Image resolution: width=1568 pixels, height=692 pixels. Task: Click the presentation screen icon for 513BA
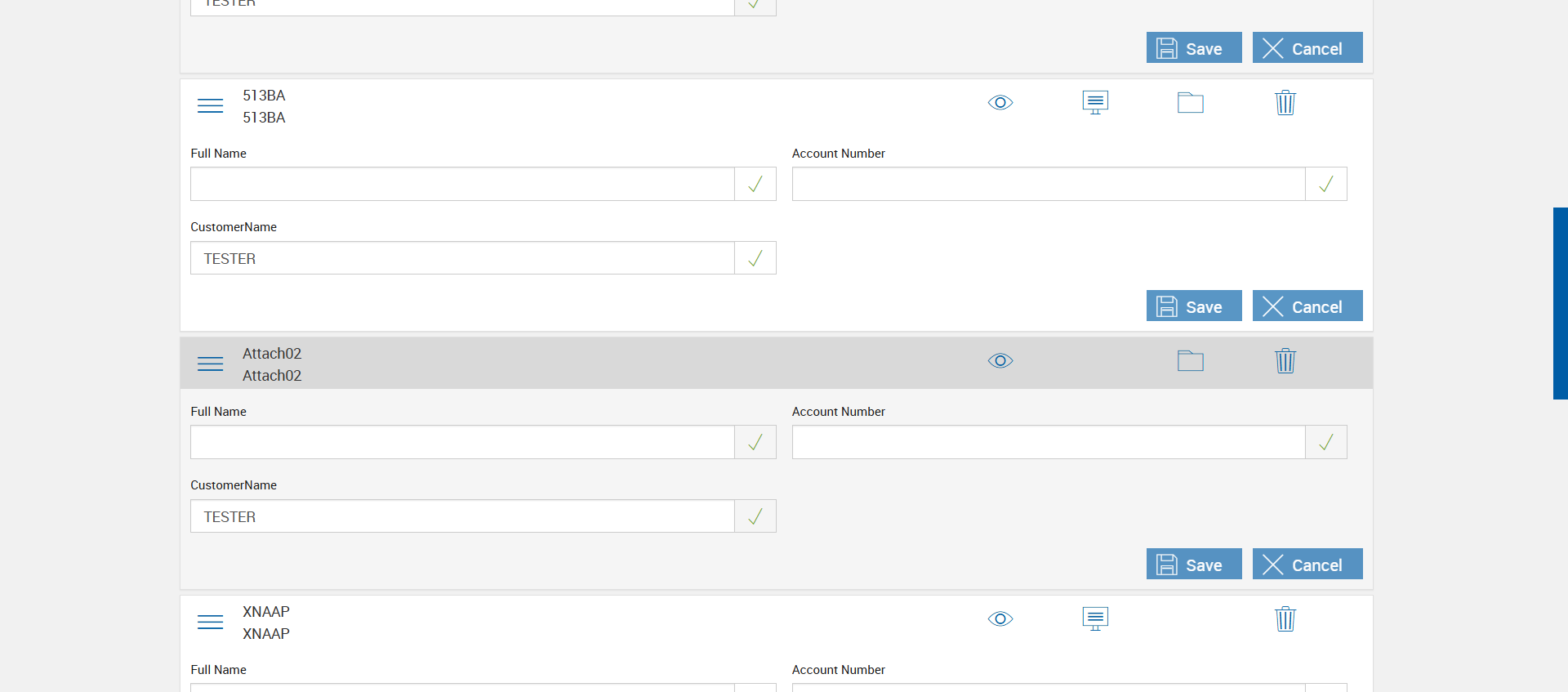point(1095,103)
